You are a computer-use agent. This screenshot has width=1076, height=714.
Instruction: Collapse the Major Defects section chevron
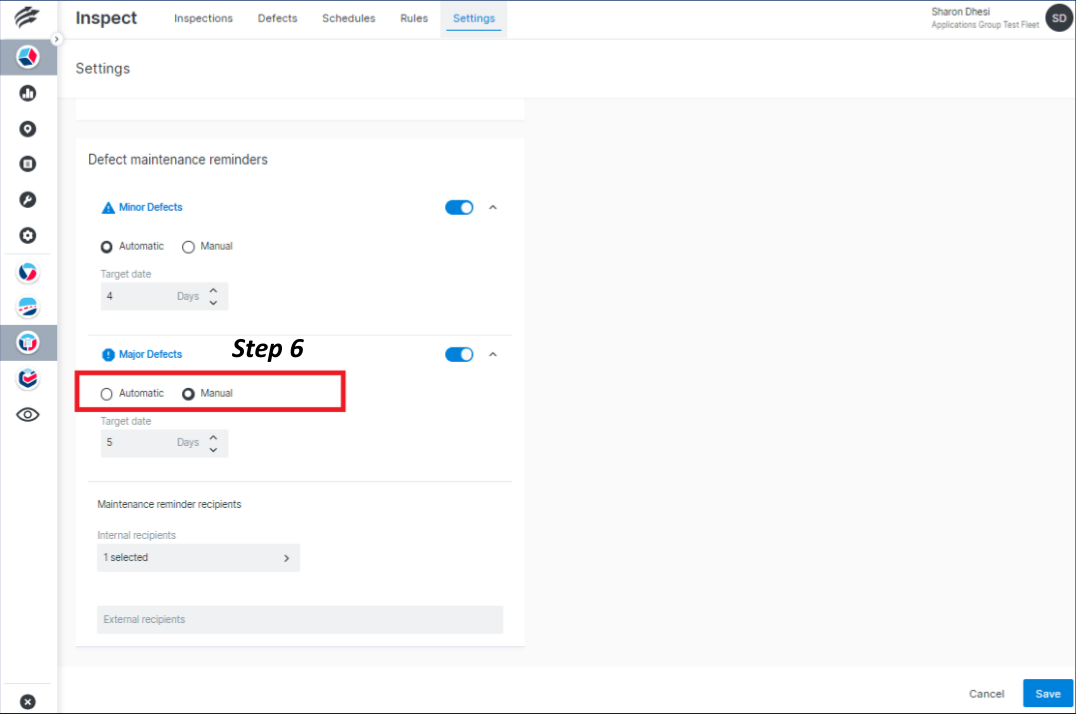coord(492,354)
